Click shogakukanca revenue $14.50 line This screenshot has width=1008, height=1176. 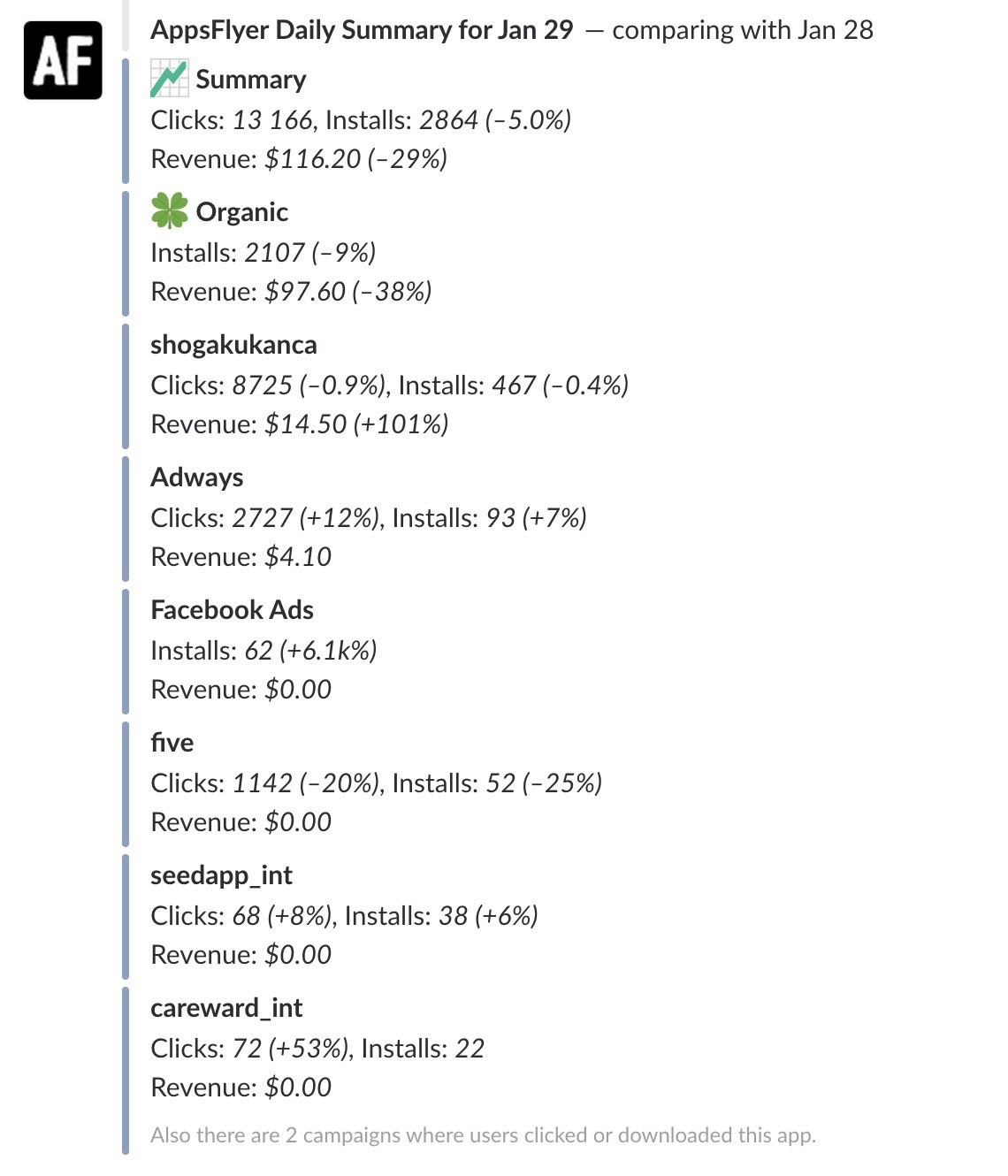[x=299, y=424]
